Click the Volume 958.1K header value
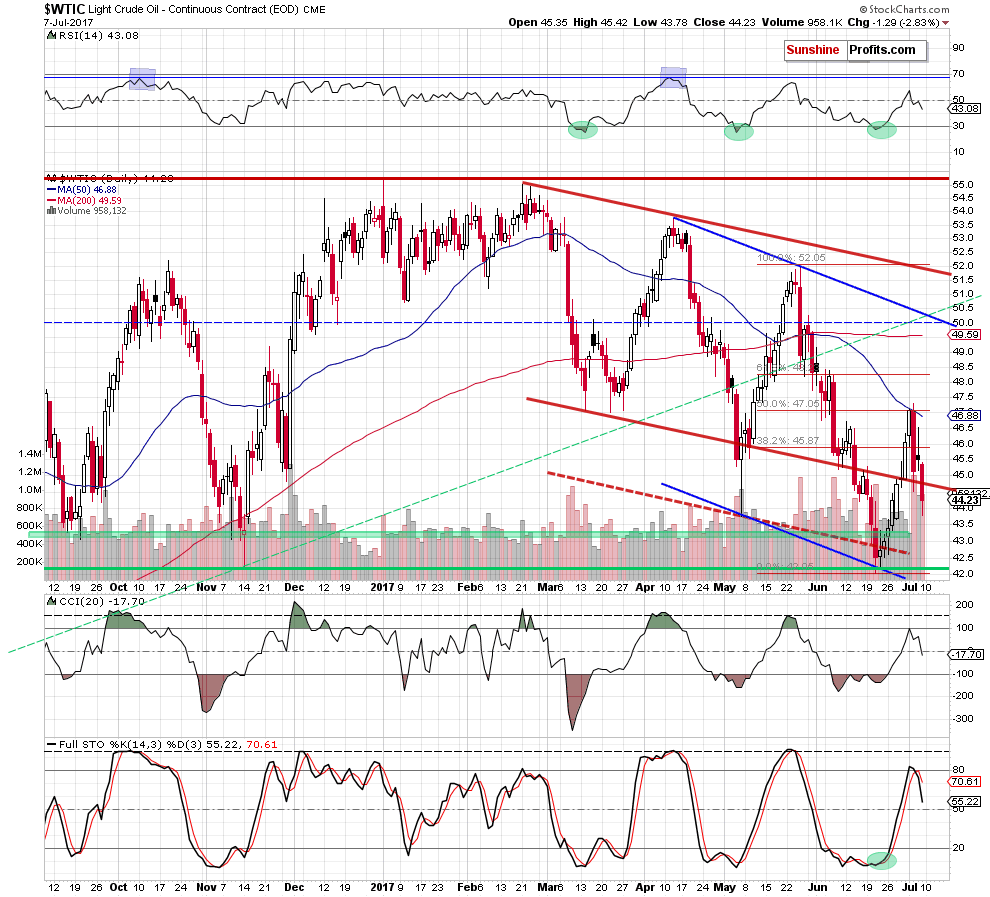Screen dimensions: 990x897 click(802, 22)
